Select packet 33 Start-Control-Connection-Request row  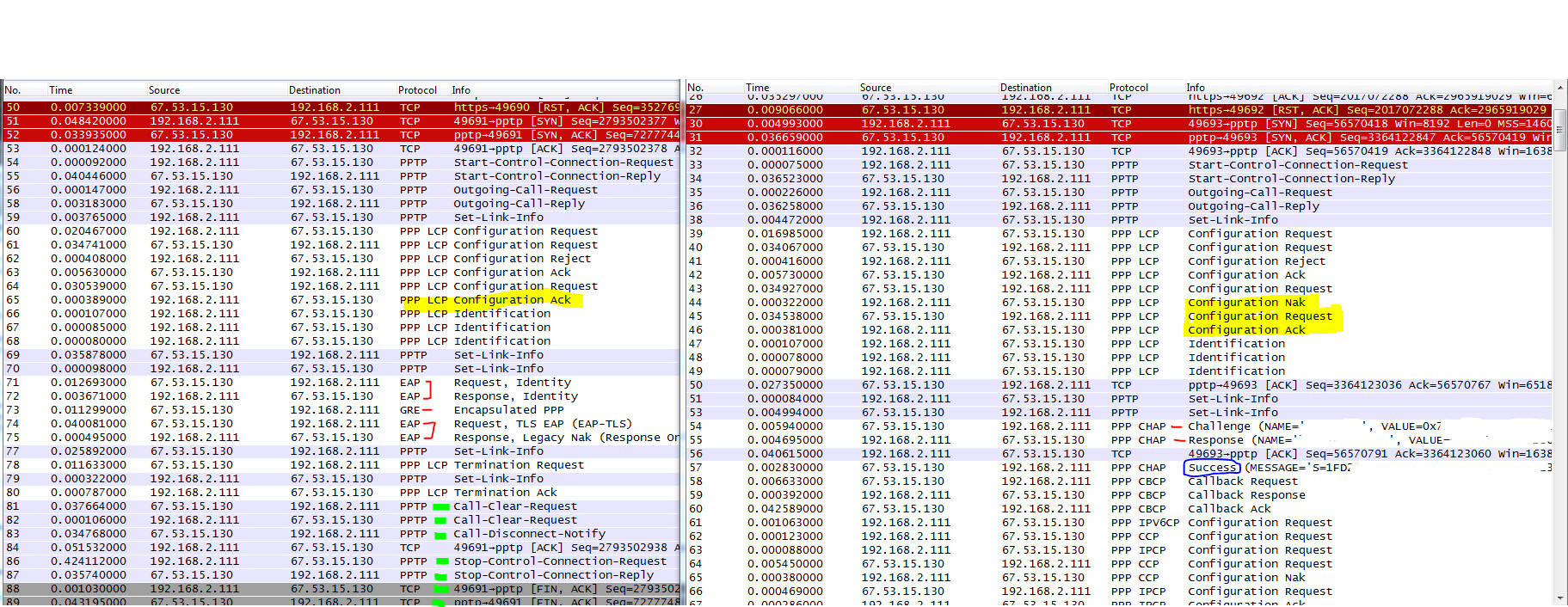pos(1119,165)
